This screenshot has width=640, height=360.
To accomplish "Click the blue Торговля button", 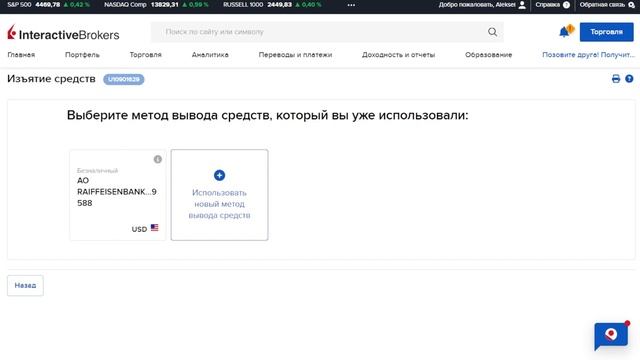I will click(607, 32).
